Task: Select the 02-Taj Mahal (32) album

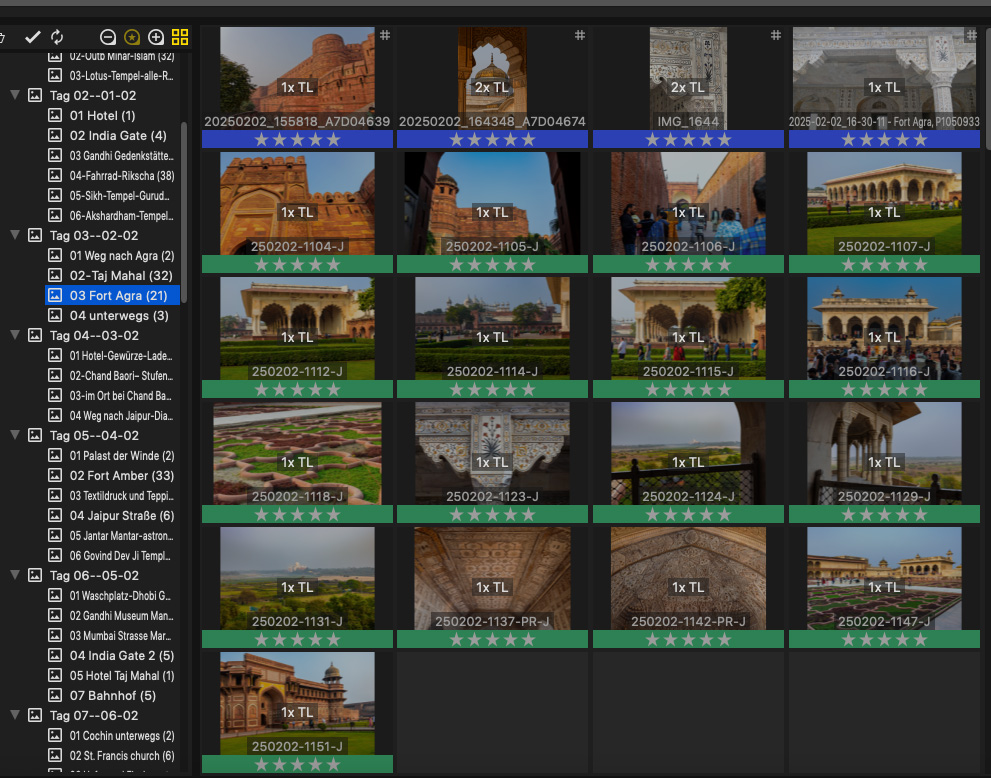Action: 120,276
